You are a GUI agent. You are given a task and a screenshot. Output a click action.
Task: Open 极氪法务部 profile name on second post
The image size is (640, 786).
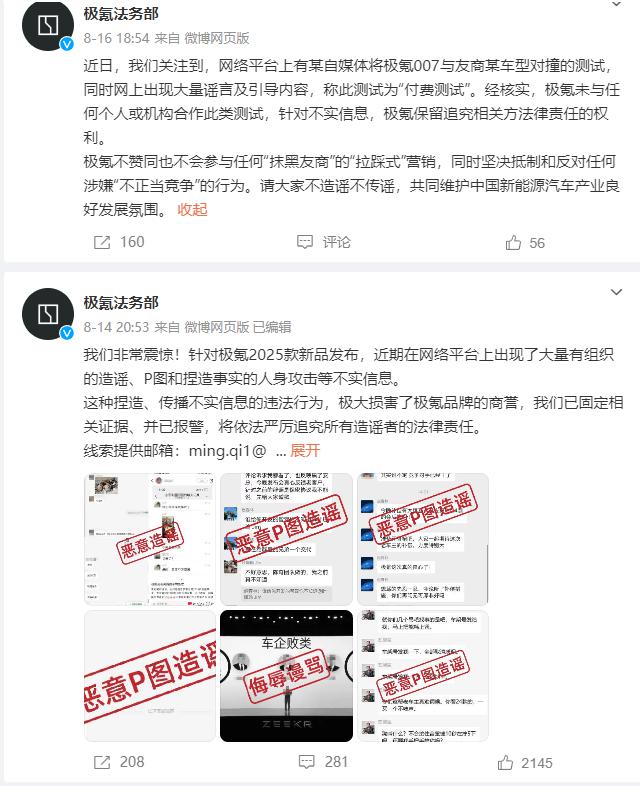click(121, 303)
